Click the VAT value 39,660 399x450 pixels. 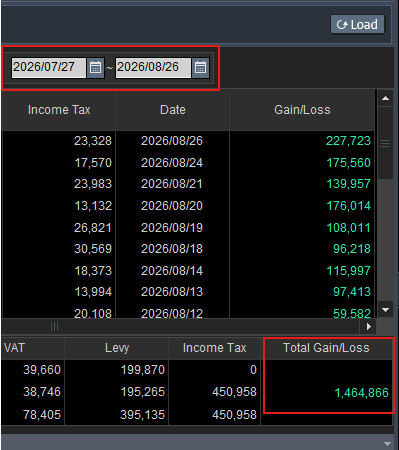42,370
